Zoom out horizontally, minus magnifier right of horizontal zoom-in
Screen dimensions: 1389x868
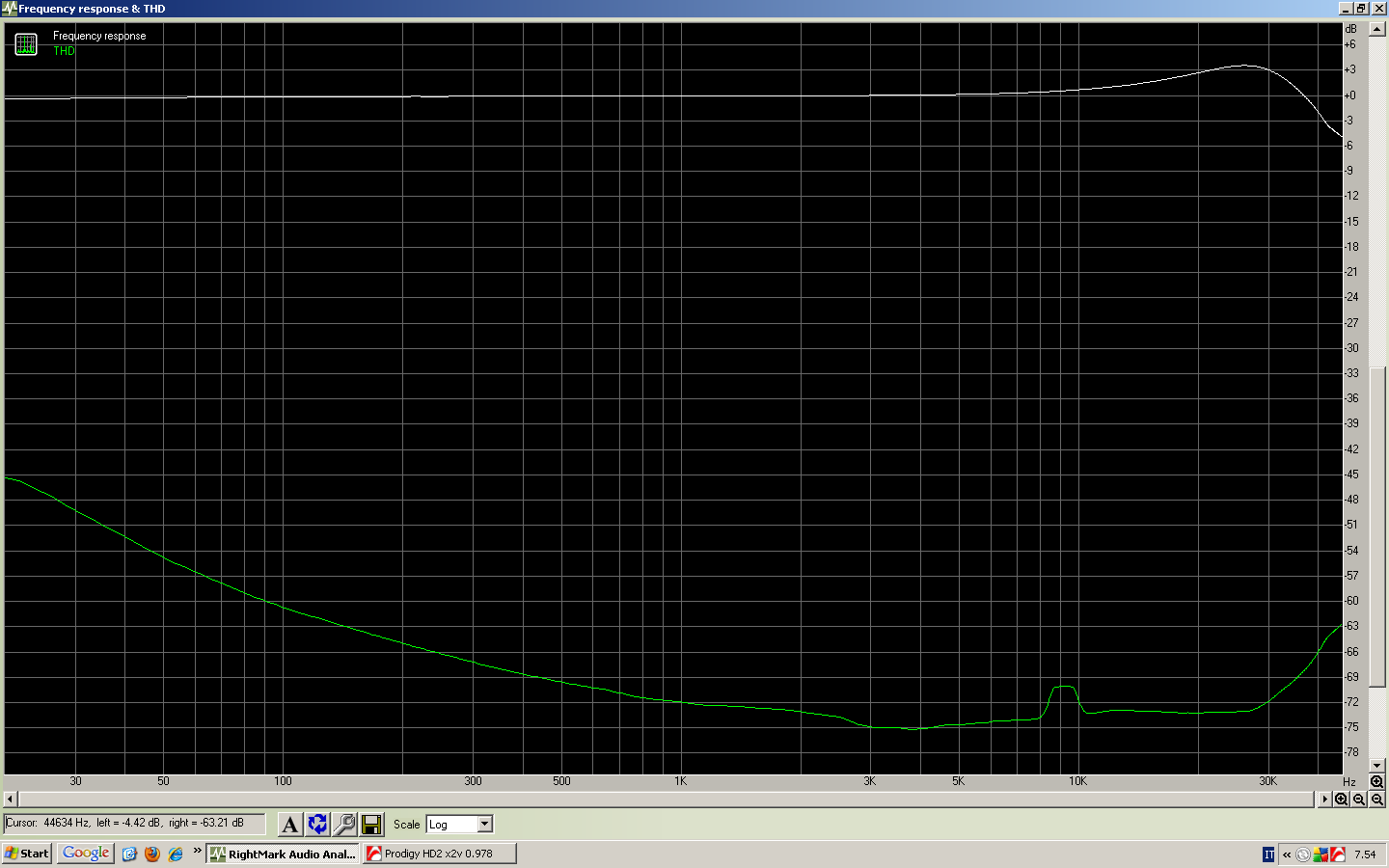click(1359, 799)
